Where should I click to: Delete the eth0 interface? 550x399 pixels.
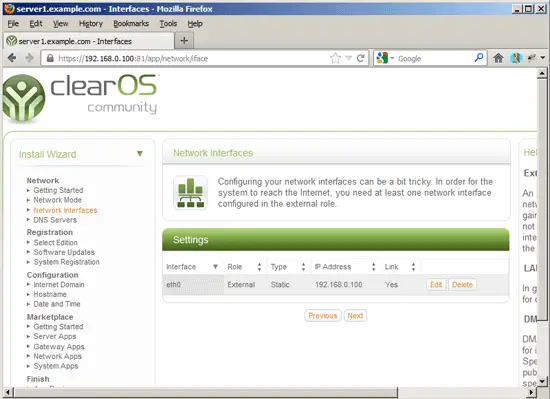pyautogui.click(x=462, y=285)
